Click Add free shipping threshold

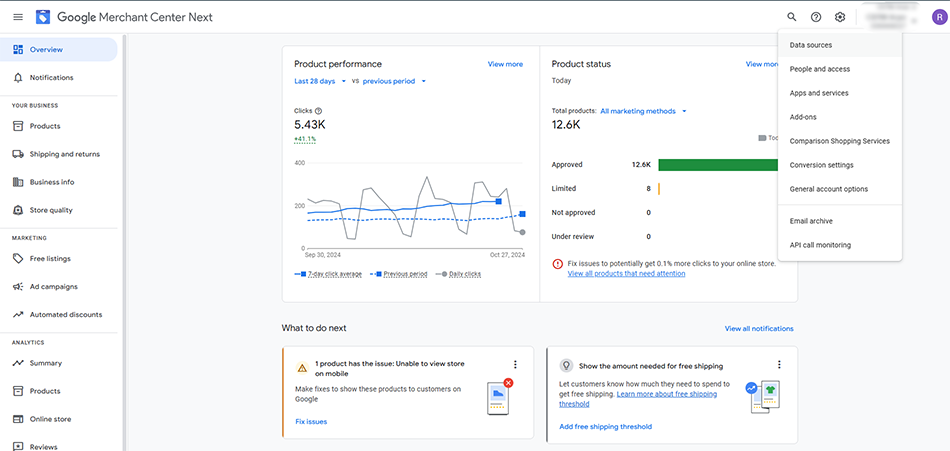[x=605, y=427]
